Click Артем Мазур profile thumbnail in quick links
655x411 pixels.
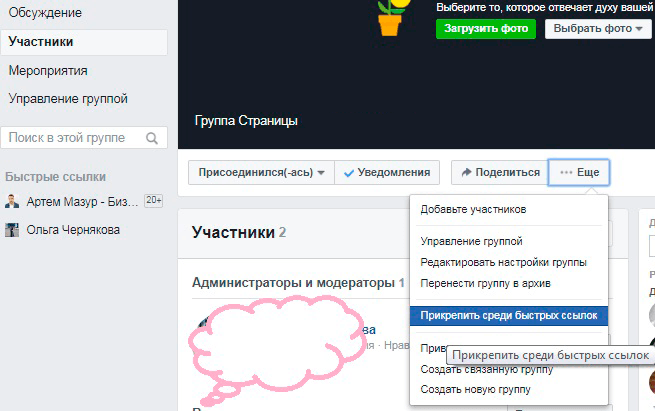[x=12, y=201]
